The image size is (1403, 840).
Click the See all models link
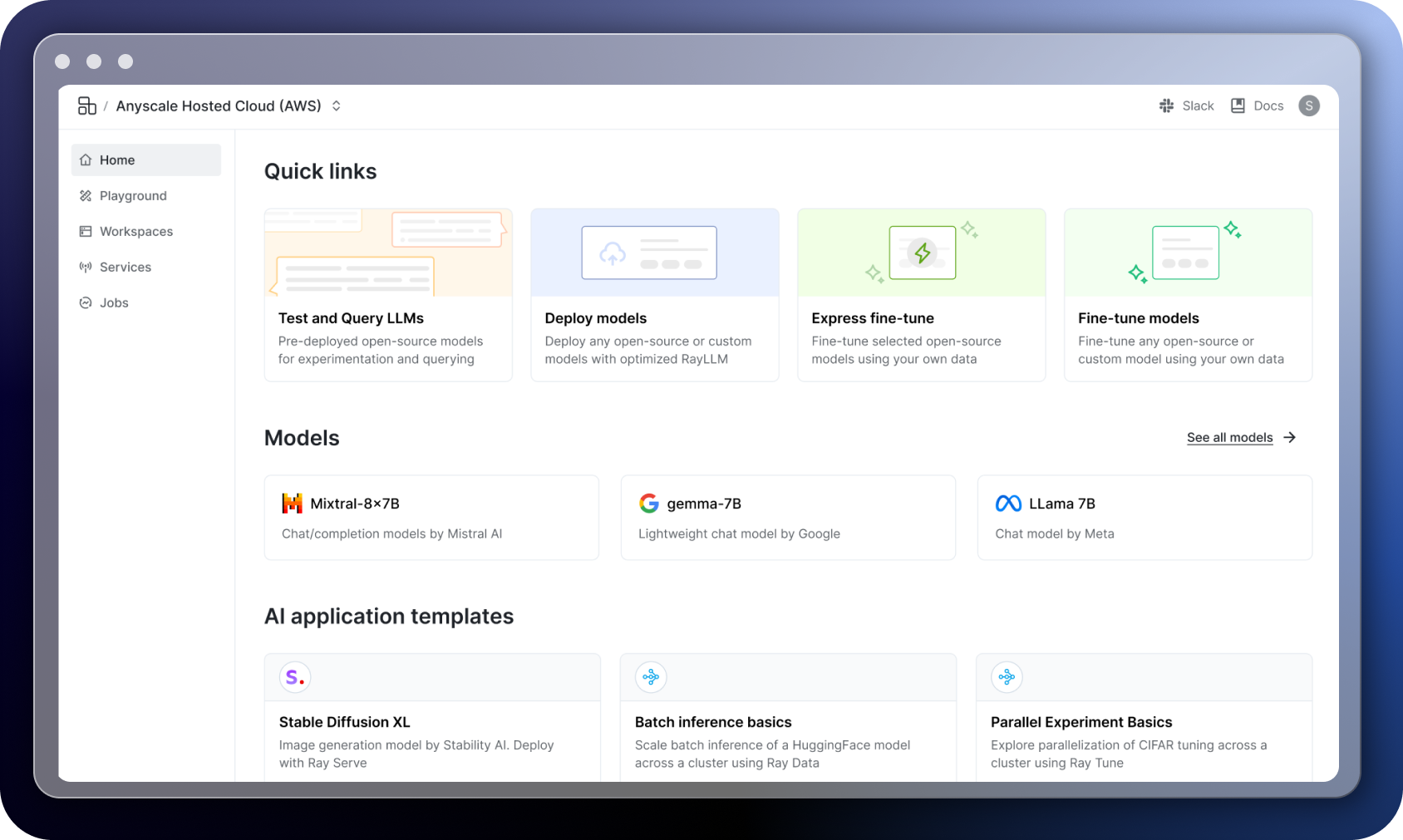pyautogui.click(x=1230, y=437)
